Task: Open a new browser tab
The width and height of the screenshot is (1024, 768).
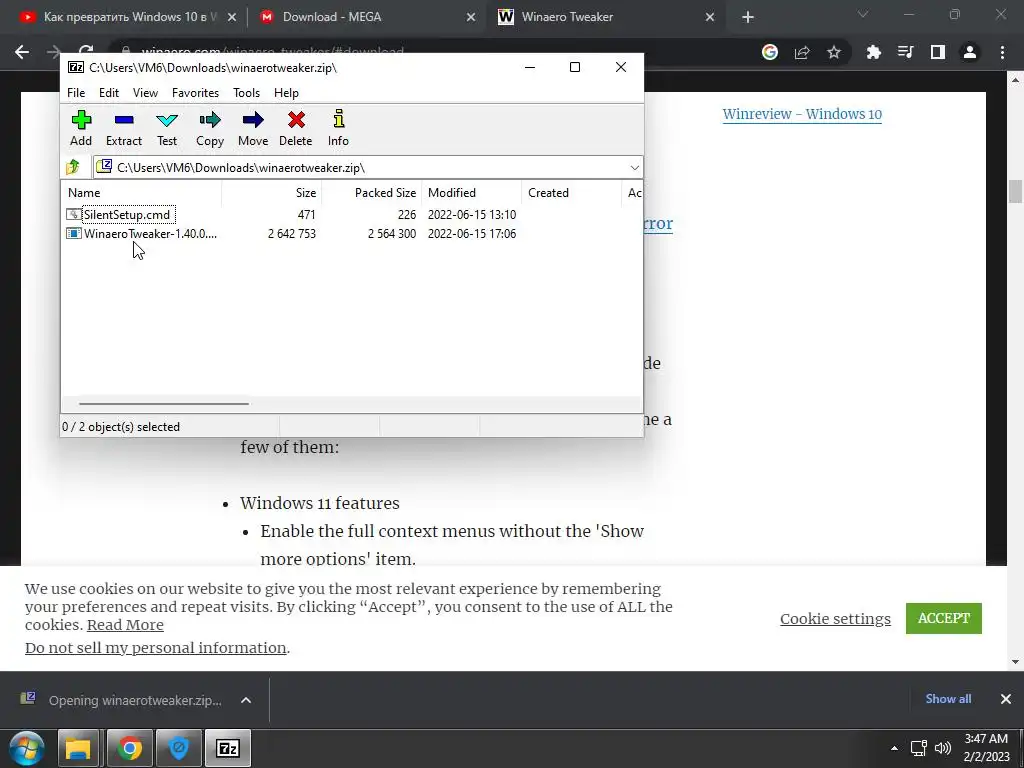Action: tap(748, 18)
